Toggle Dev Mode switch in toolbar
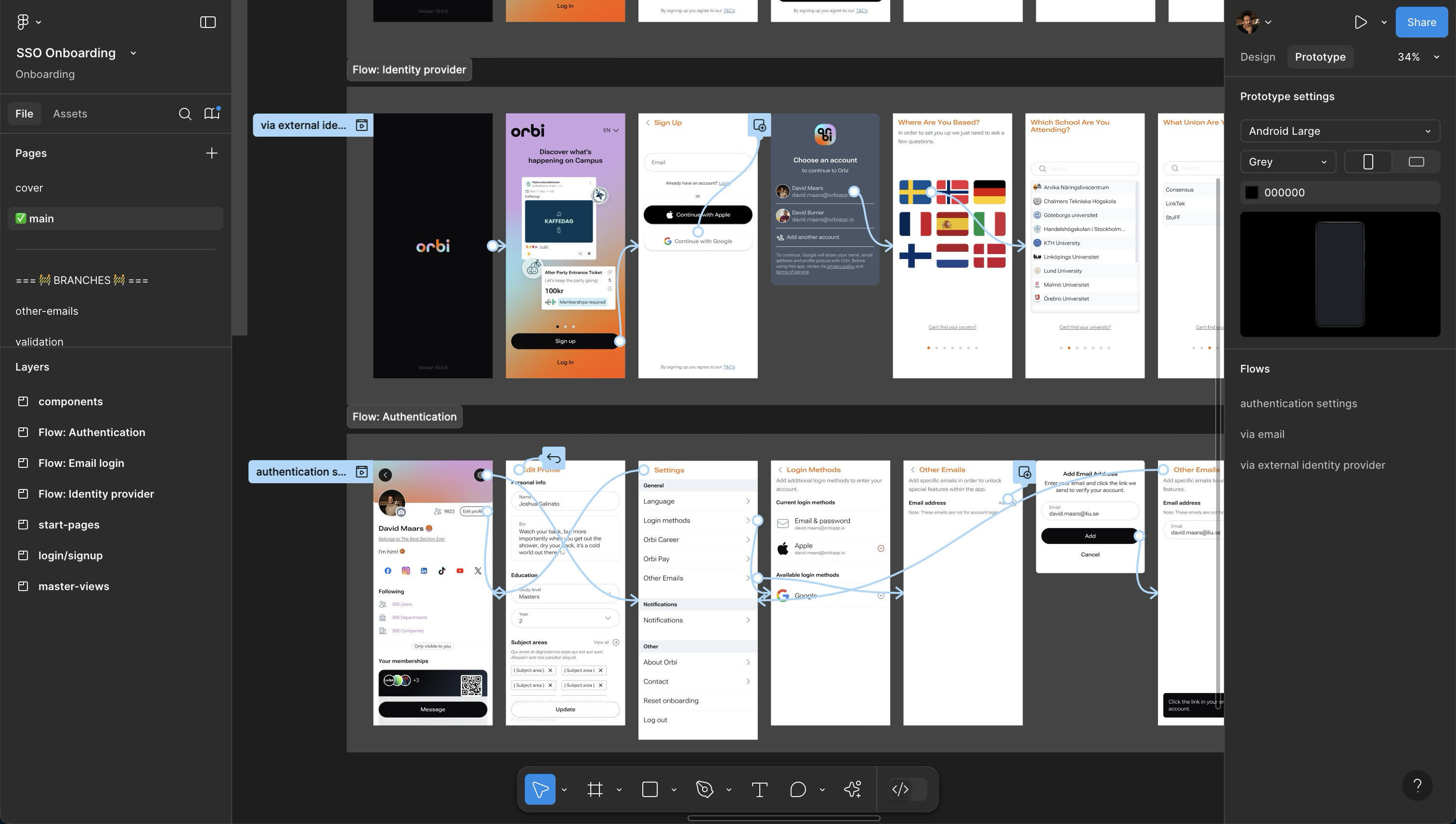 click(x=908, y=789)
